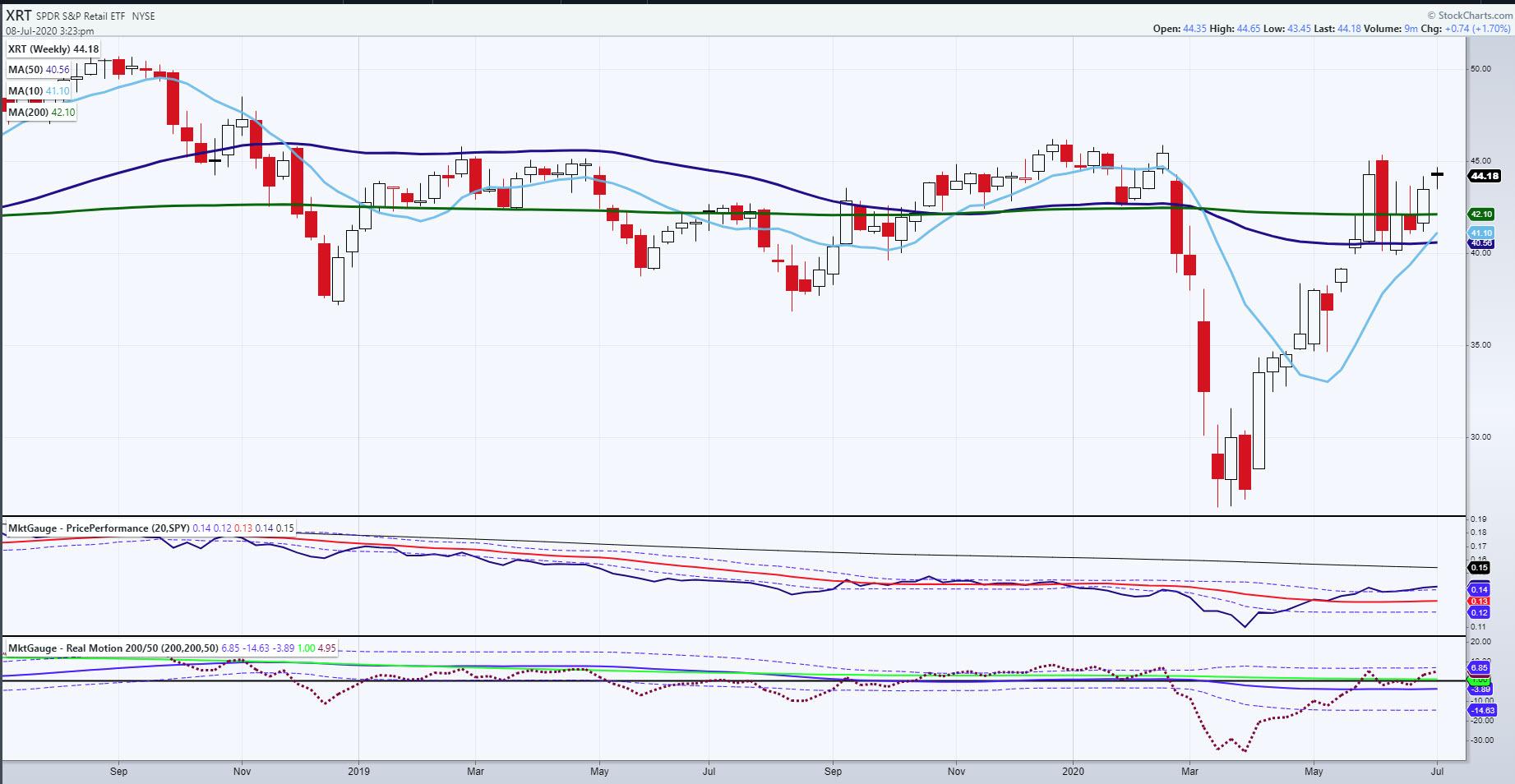Click the black 0.15 PricePerformance axis tag
Image resolution: width=1515 pixels, height=784 pixels.
coord(1480,568)
